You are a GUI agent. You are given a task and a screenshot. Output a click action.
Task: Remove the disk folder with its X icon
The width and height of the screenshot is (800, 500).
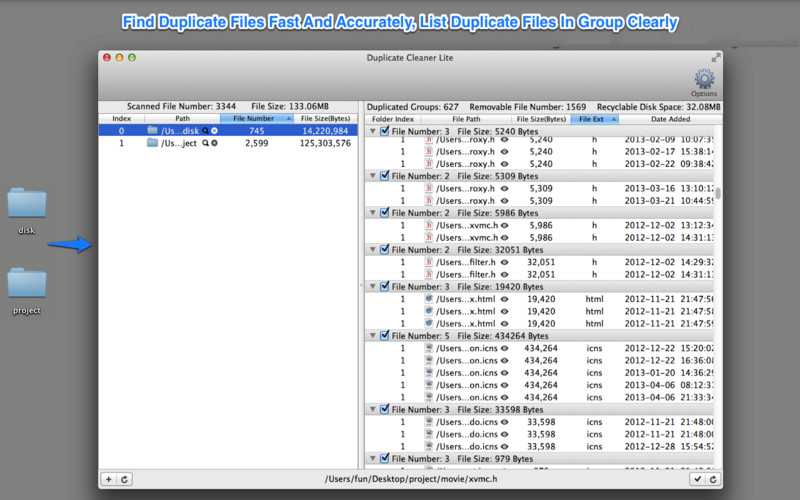pos(215,131)
